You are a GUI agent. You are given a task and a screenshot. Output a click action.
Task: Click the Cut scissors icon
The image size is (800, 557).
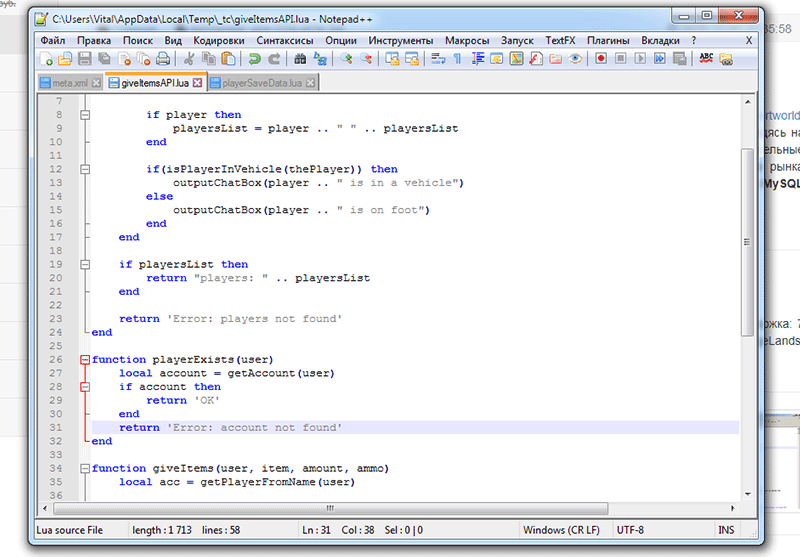[x=189, y=59]
